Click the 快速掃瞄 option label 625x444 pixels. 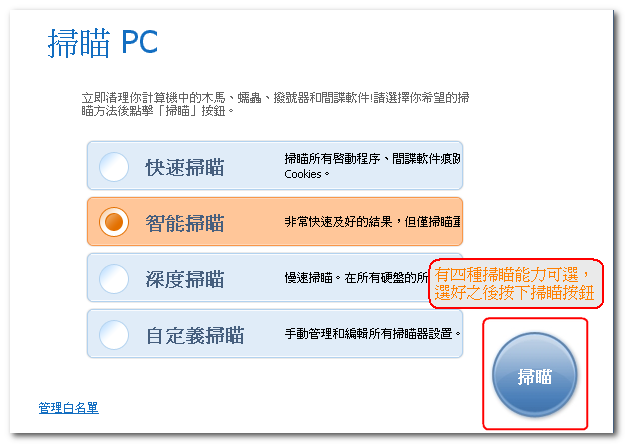pyautogui.click(x=185, y=167)
